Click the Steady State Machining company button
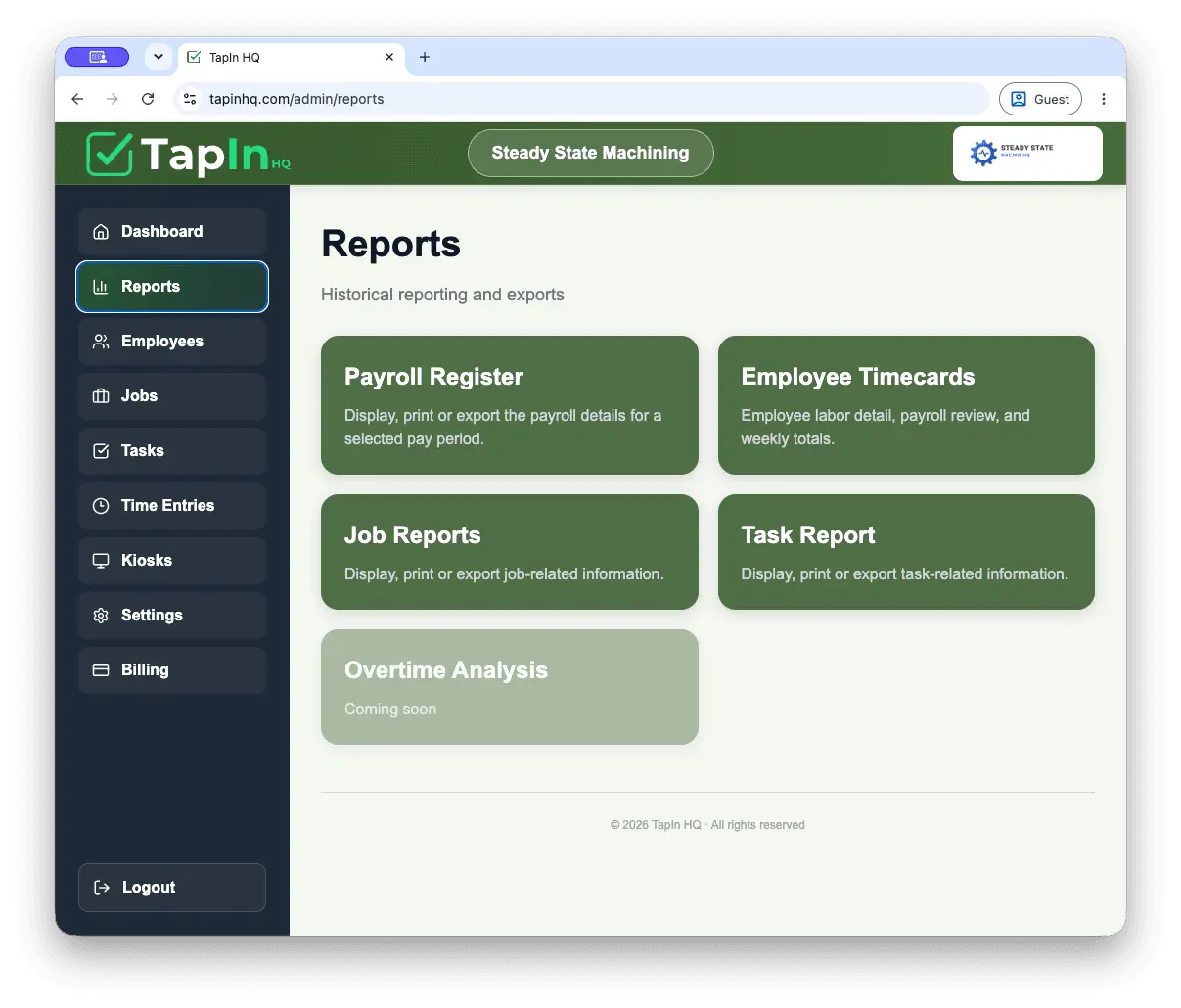Screen dimensions: 1181x1008 click(590, 153)
